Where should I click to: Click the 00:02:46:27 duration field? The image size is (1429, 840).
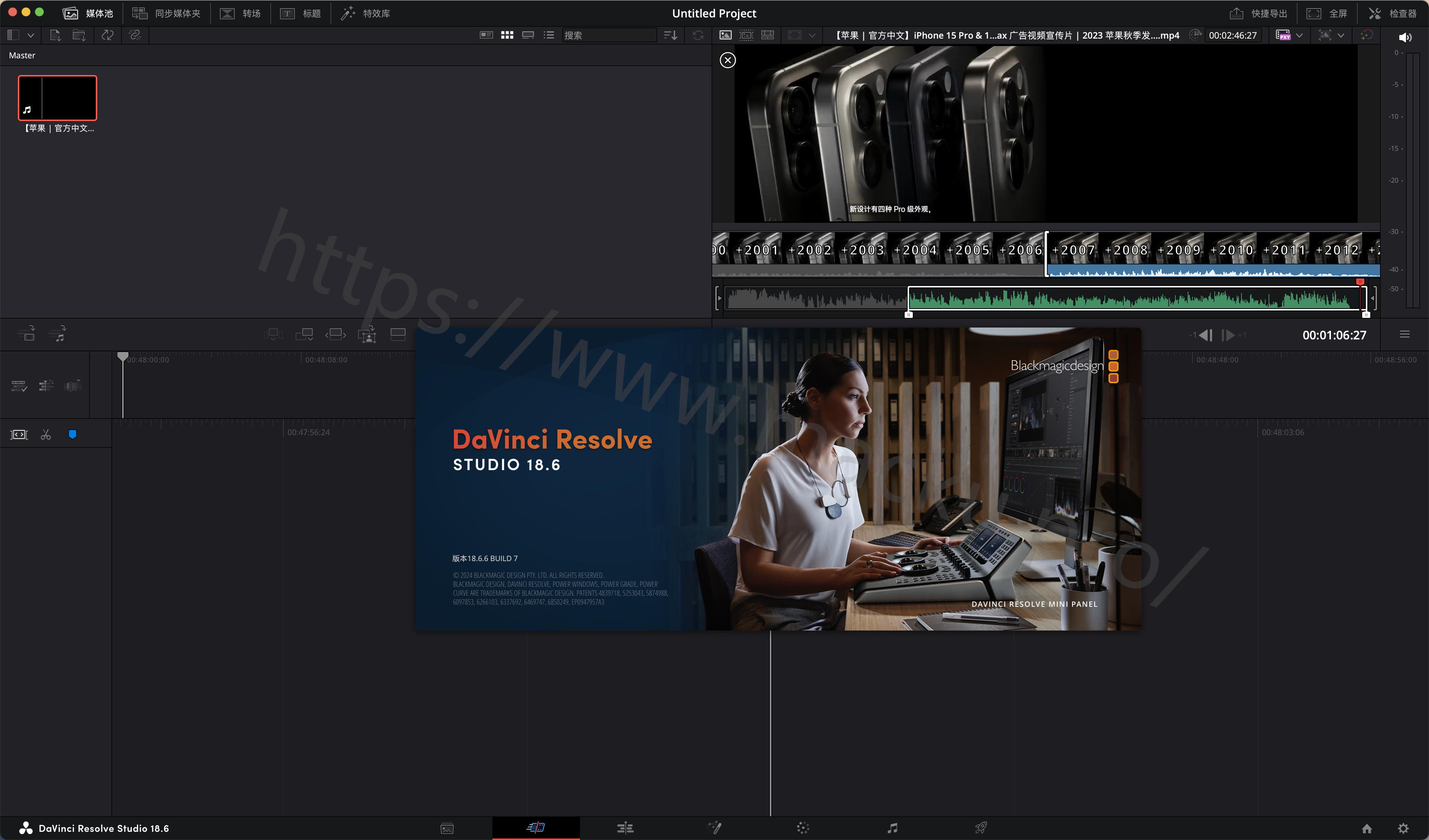(1233, 35)
